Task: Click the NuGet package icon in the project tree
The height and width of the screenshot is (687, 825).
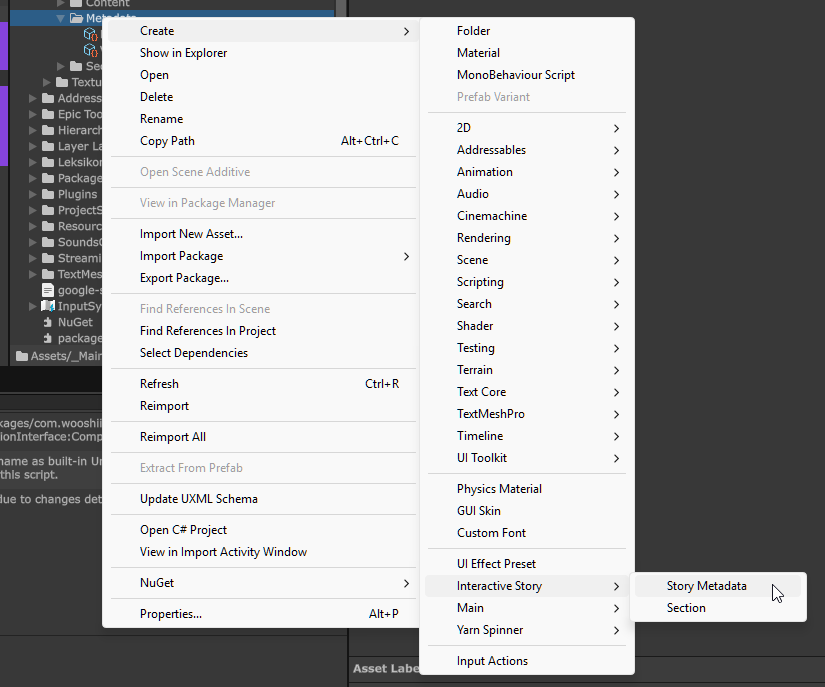Action: [47, 322]
